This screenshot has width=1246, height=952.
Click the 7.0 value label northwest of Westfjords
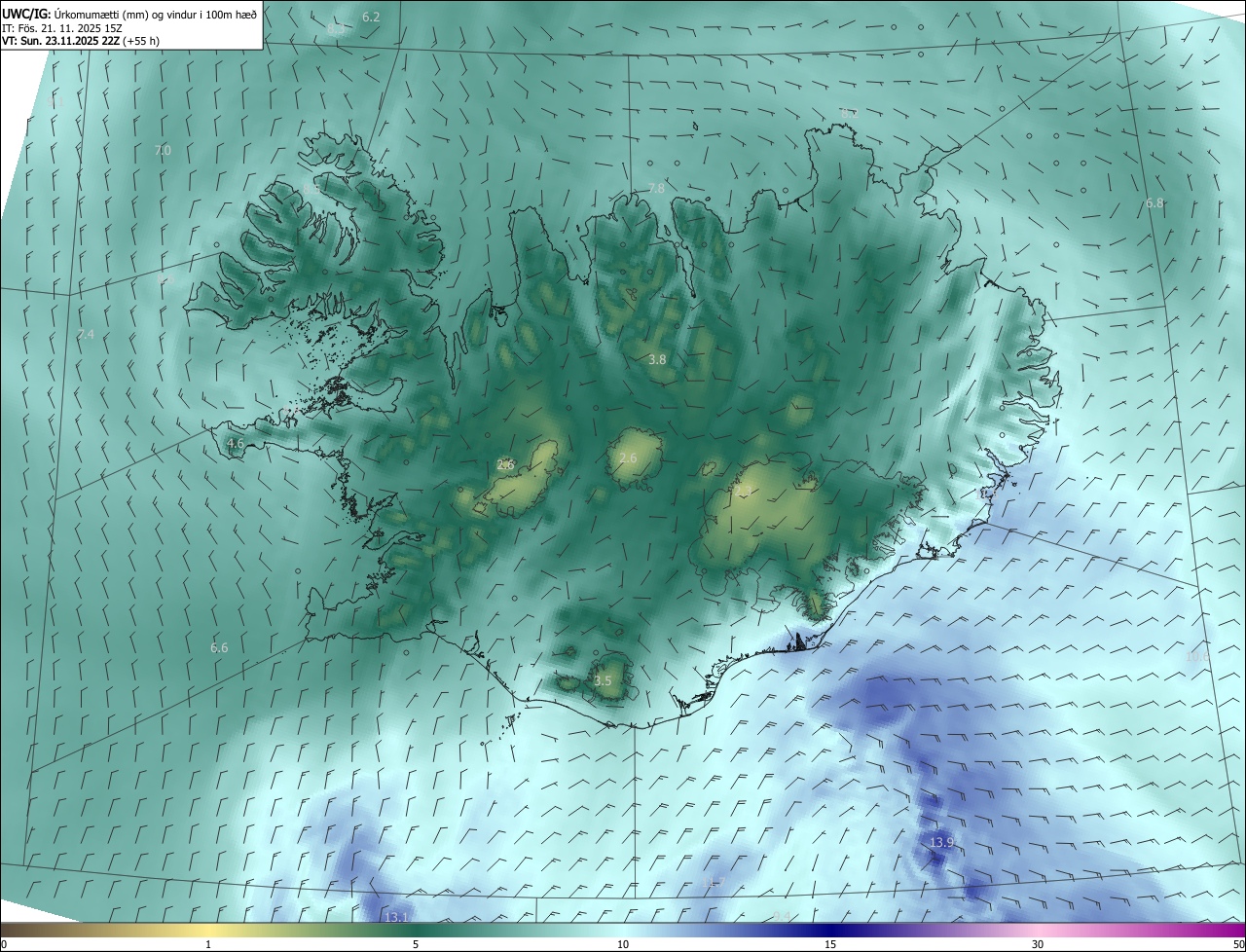coord(163,151)
